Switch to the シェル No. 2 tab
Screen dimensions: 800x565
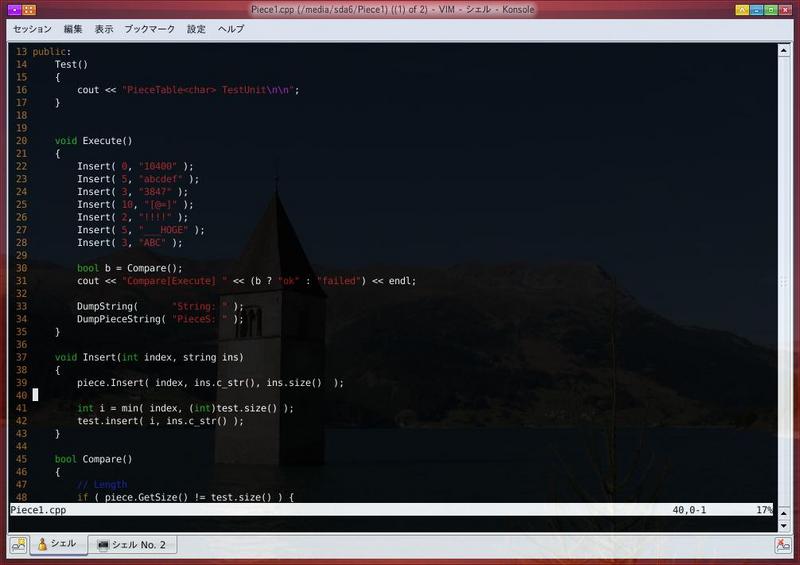[x=132, y=545]
